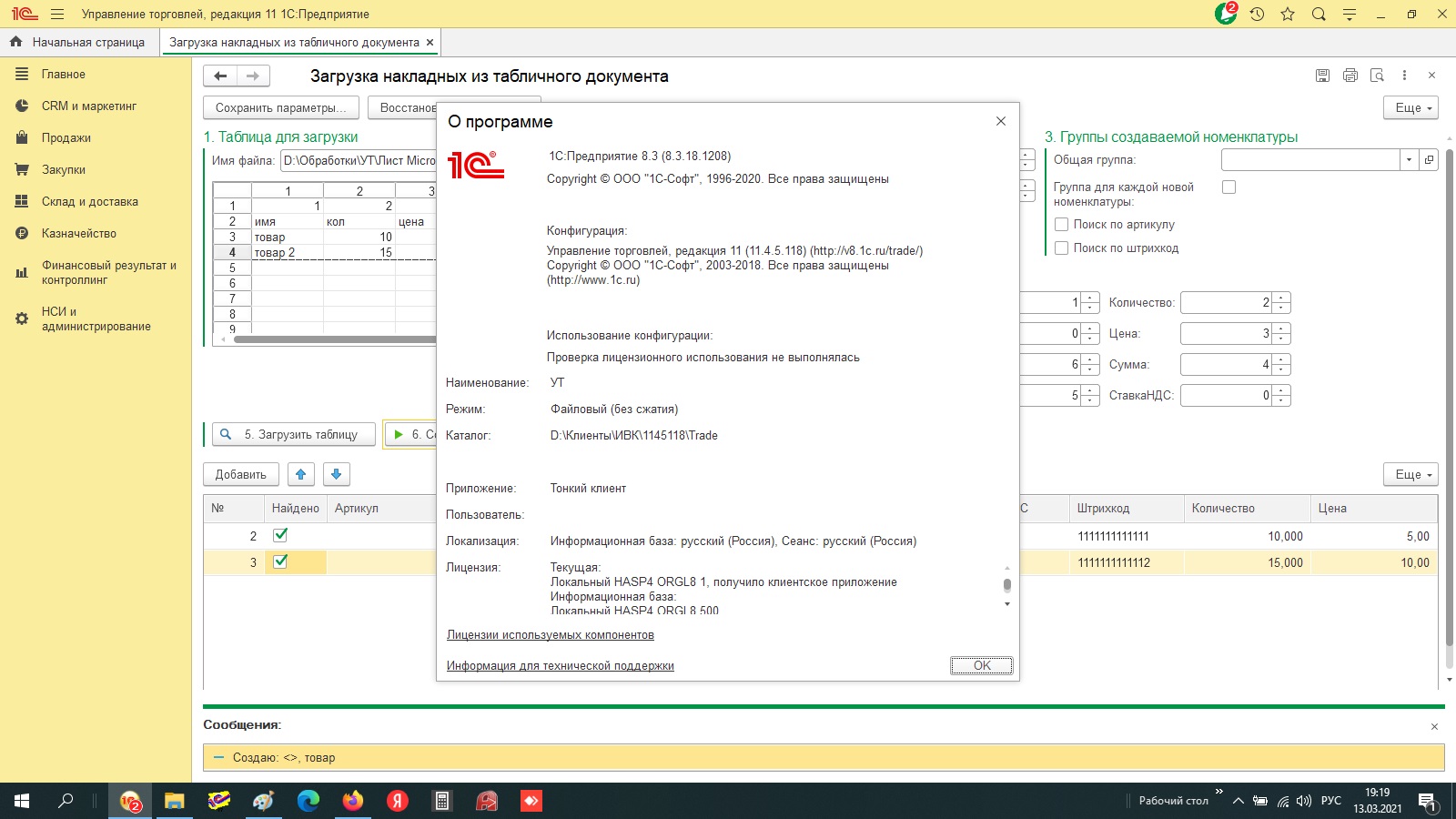Click the spreadsheet horizontal scrollbar

[335, 339]
